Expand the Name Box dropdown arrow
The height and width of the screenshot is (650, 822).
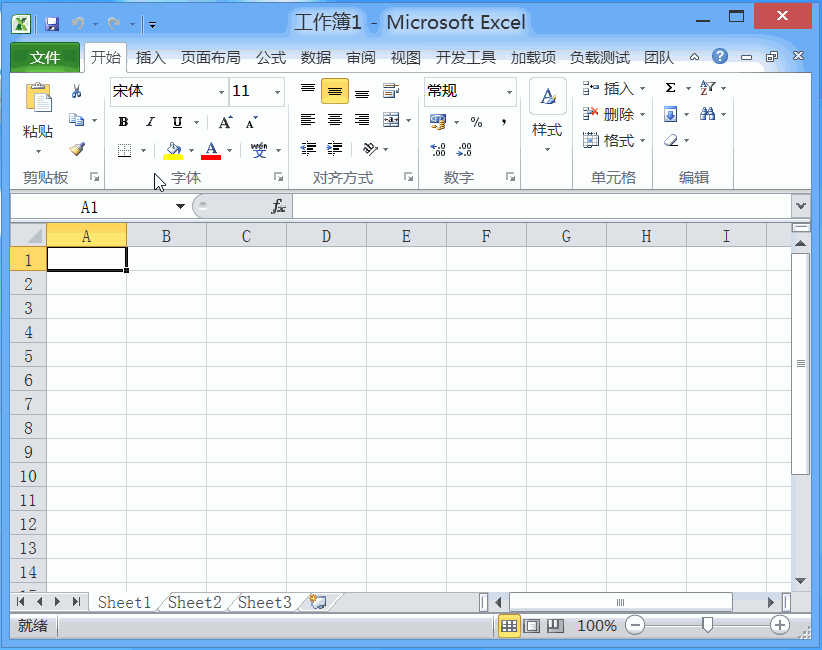click(x=180, y=207)
